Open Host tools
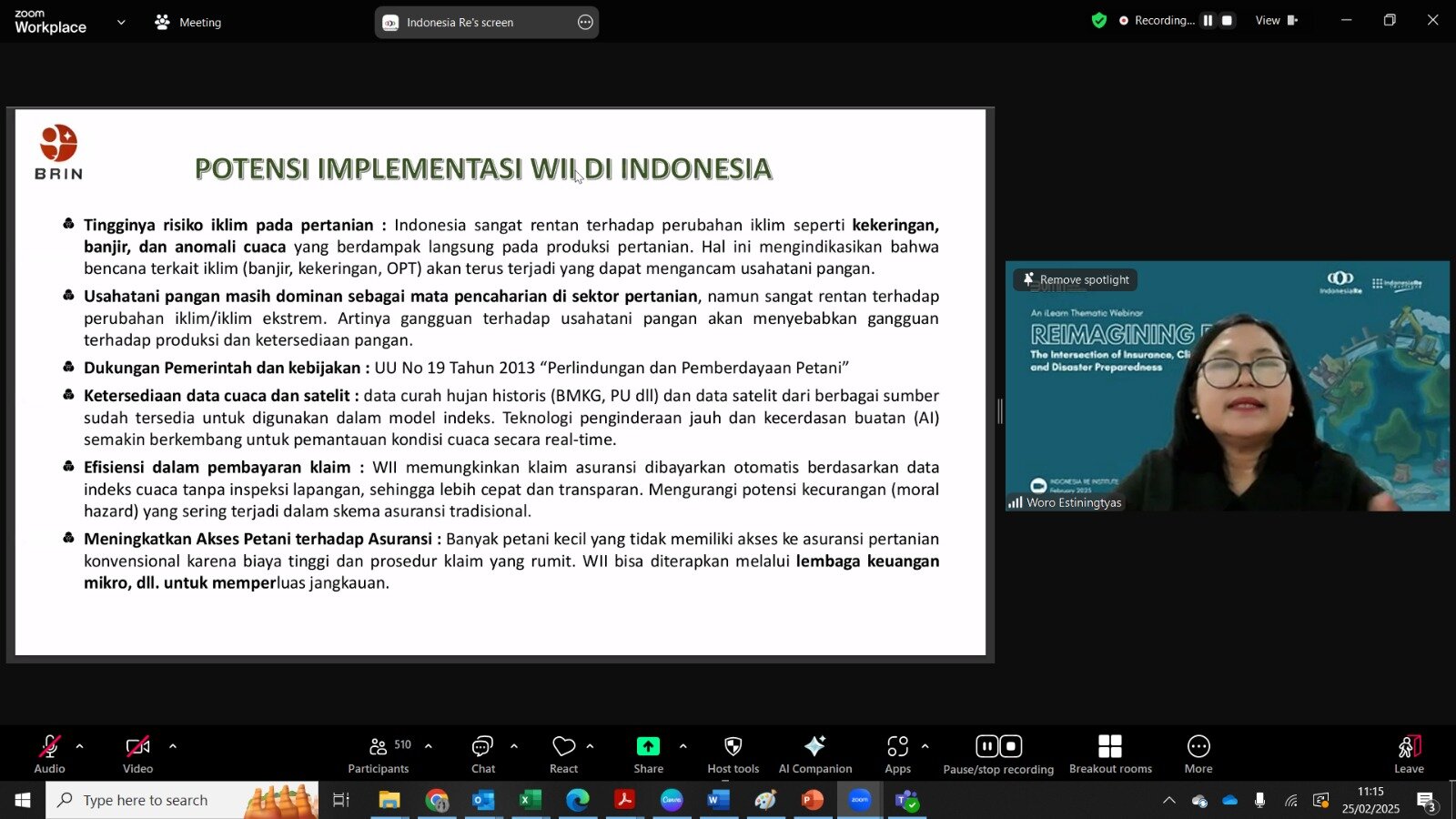Screen dimensions: 1456x819 click(733, 754)
